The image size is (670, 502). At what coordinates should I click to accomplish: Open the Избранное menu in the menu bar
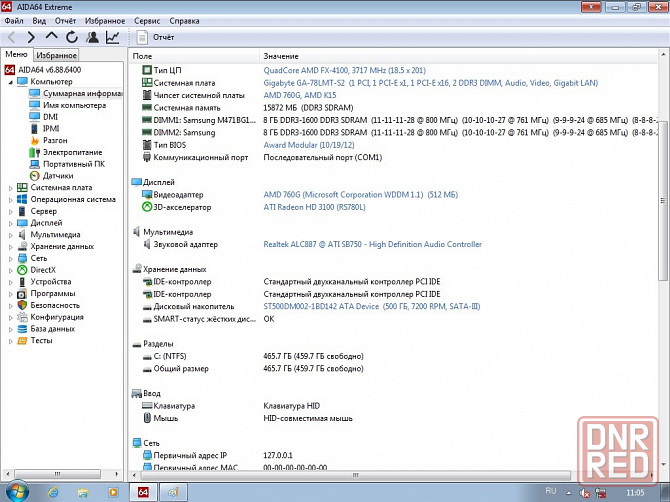pos(105,21)
